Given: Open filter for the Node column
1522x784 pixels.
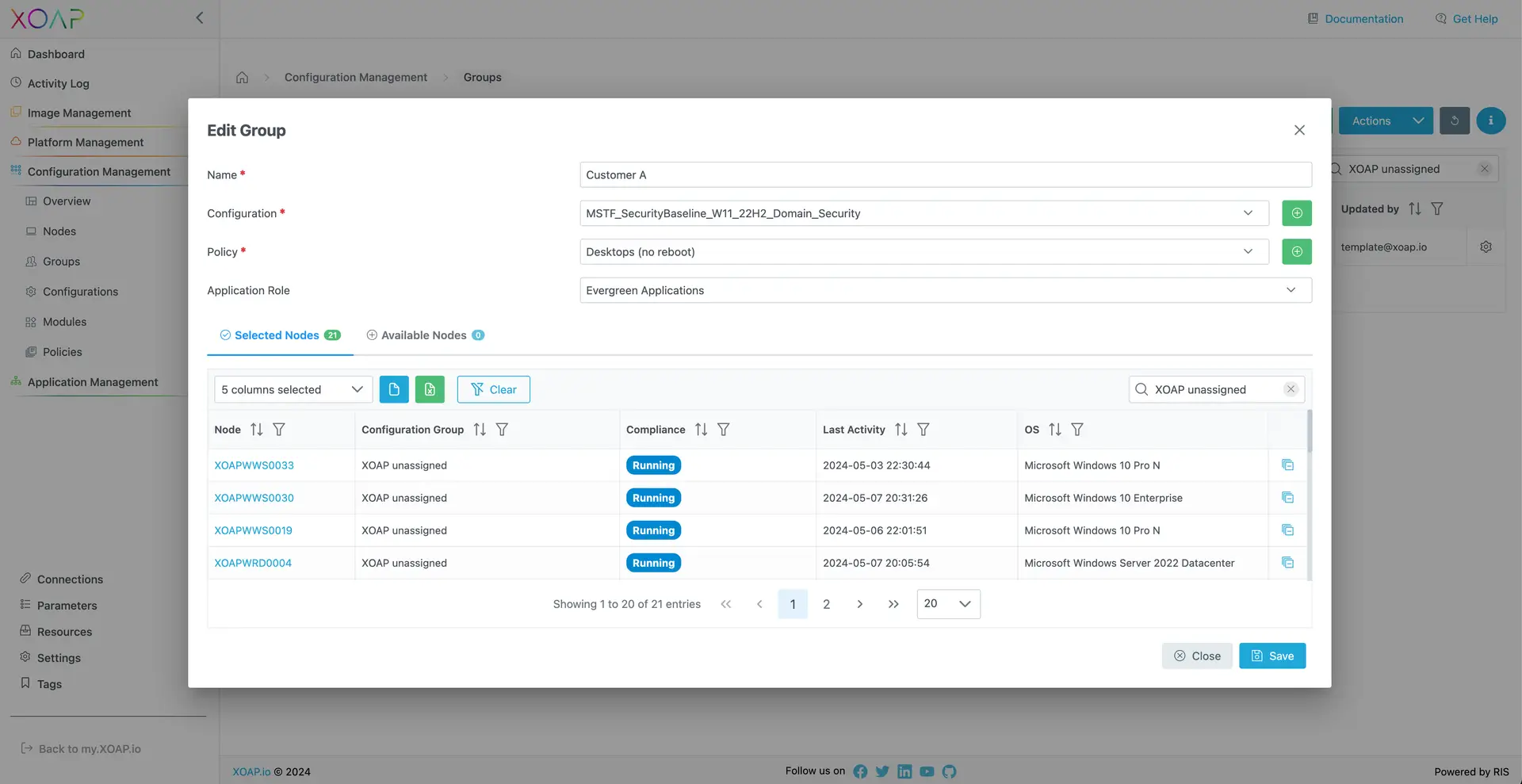Looking at the screenshot, I should (279, 430).
